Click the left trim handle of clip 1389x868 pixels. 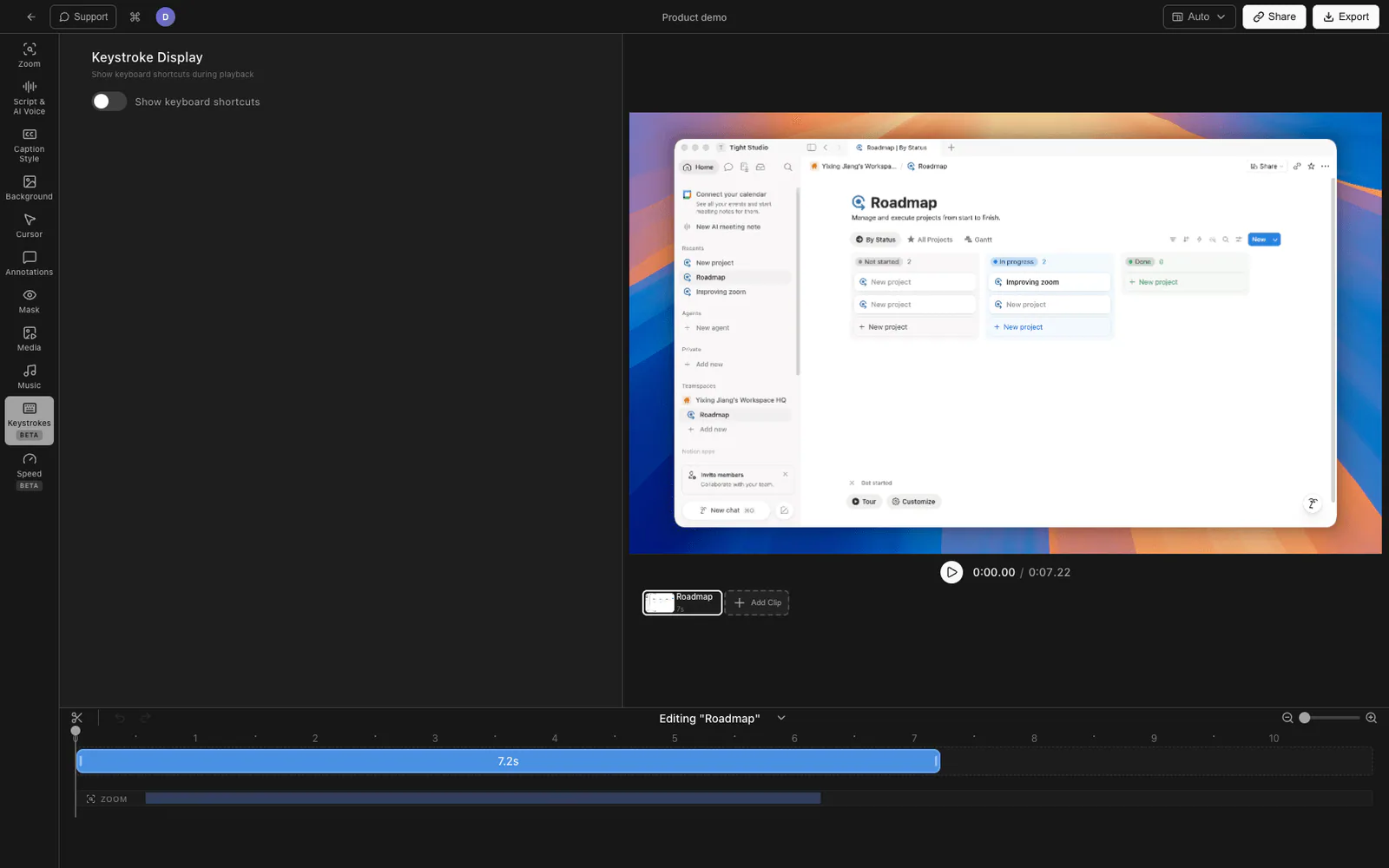81,761
